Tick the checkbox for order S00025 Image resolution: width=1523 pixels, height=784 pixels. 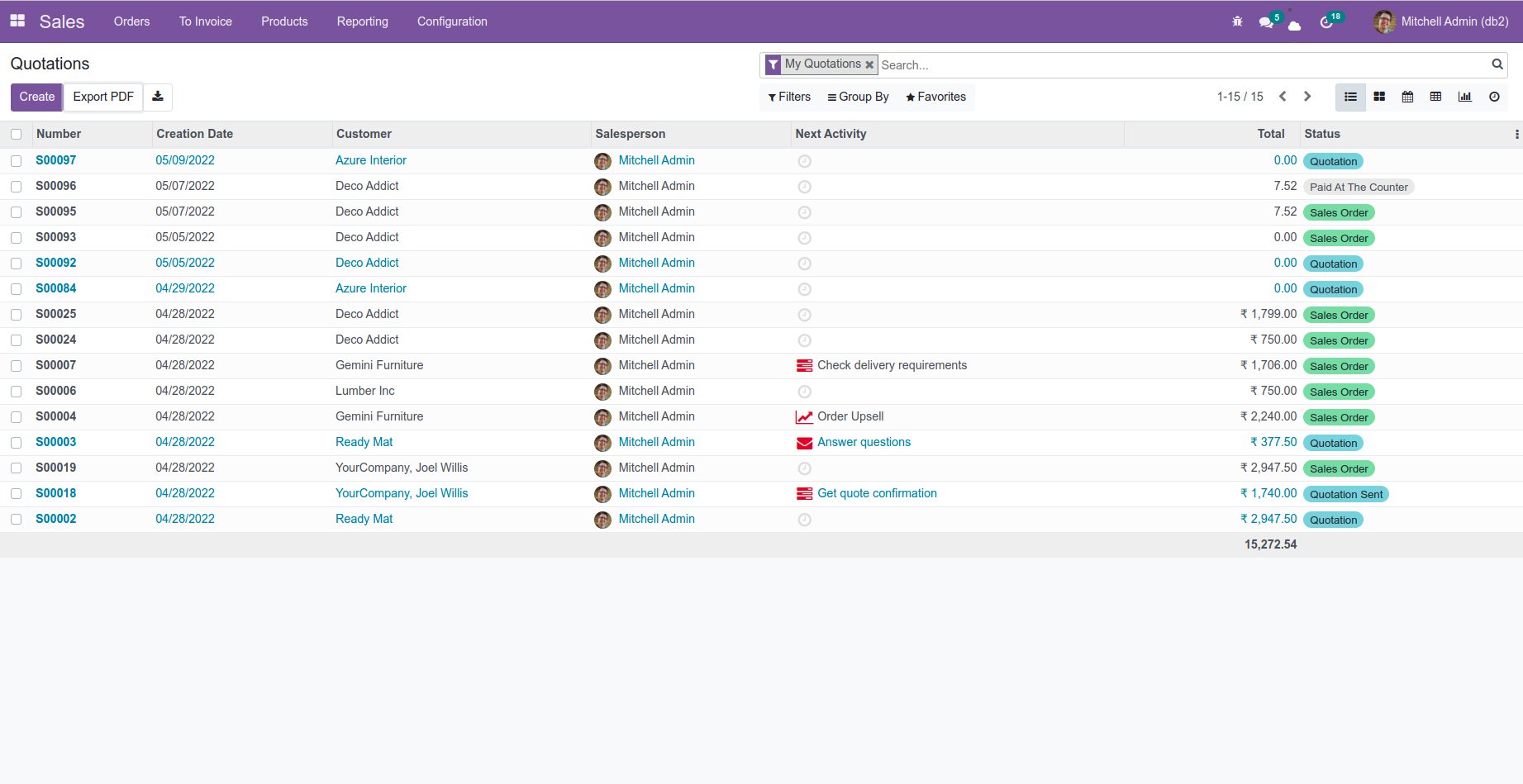pyautogui.click(x=17, y=315)
